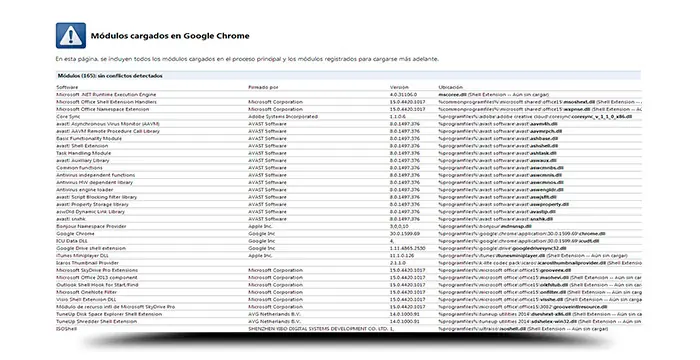700x360 pixels.
Task: Click the 'avast! Shell Extension' entry
Action: point(82,146)
